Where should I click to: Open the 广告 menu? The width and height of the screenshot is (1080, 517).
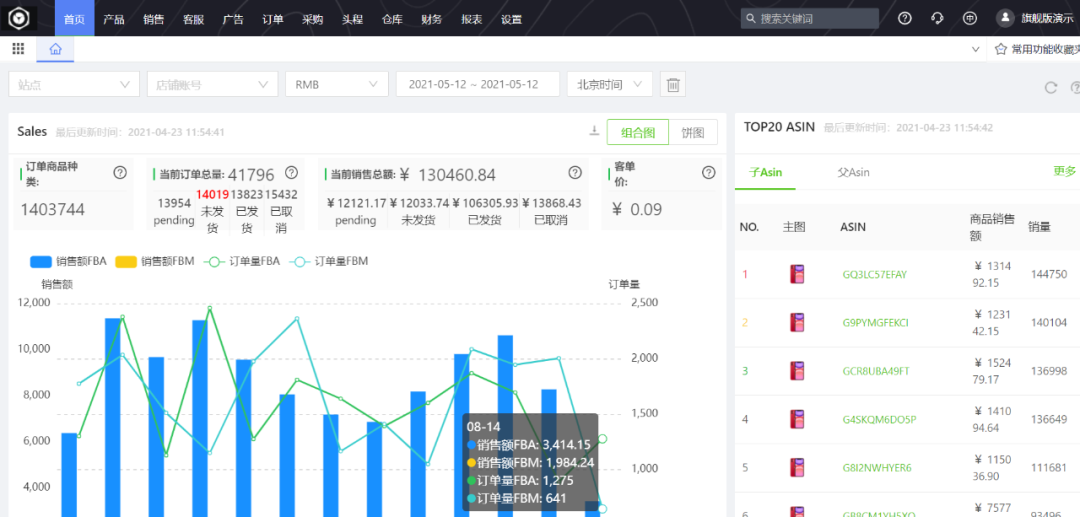pyautogui.click(x=233, y=19)
